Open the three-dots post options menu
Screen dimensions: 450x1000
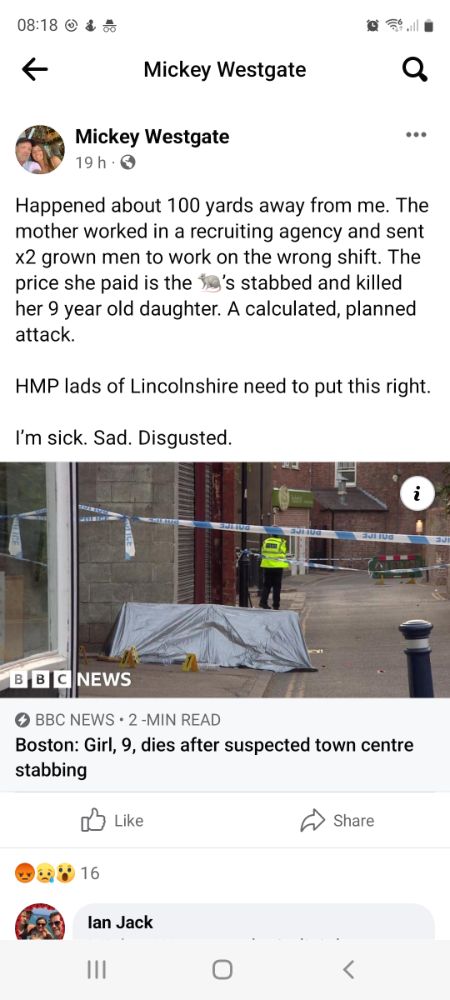(x=416, y=135)
